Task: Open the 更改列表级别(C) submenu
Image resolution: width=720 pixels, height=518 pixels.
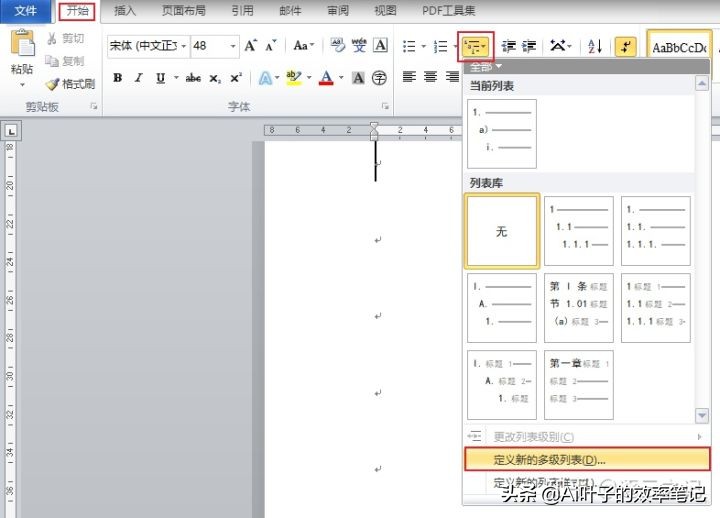Action: coord(587,437)
